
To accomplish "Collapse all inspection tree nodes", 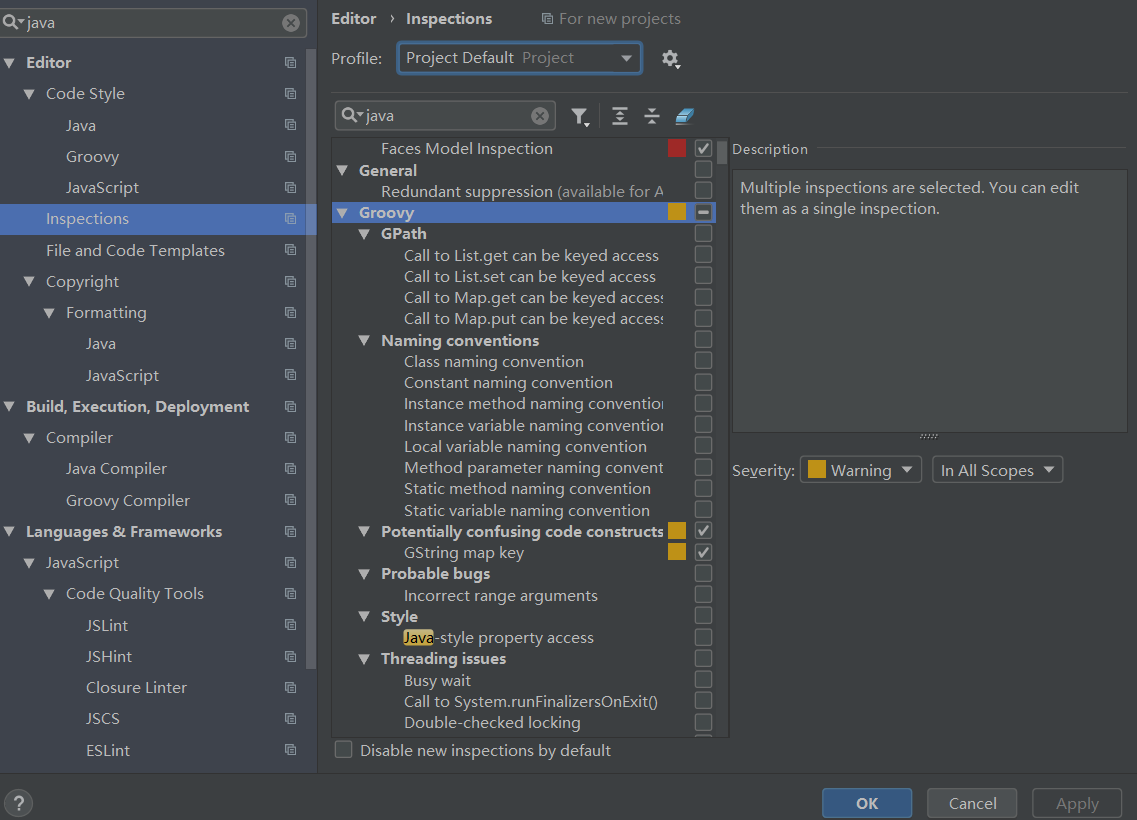I will pyautogui.click(x=652, y=116).
